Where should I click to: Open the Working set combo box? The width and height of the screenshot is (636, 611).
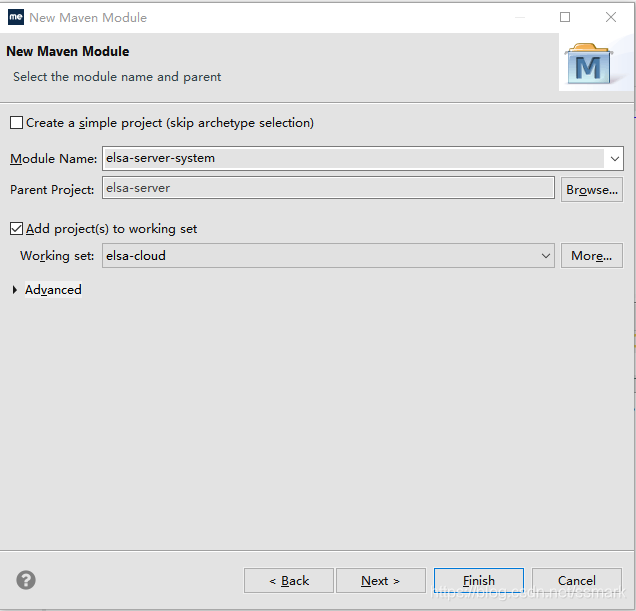(328, 256)
